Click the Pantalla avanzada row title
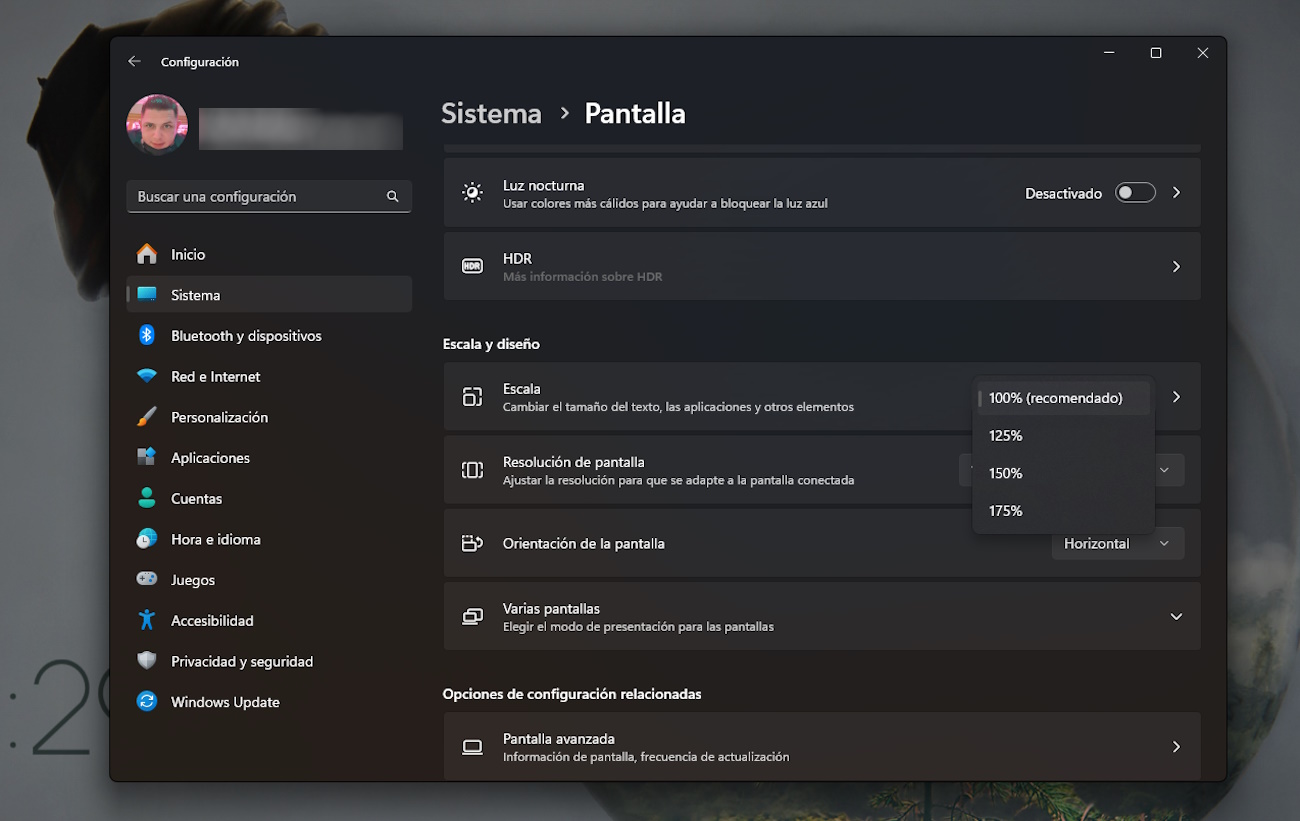 [558, 739]
